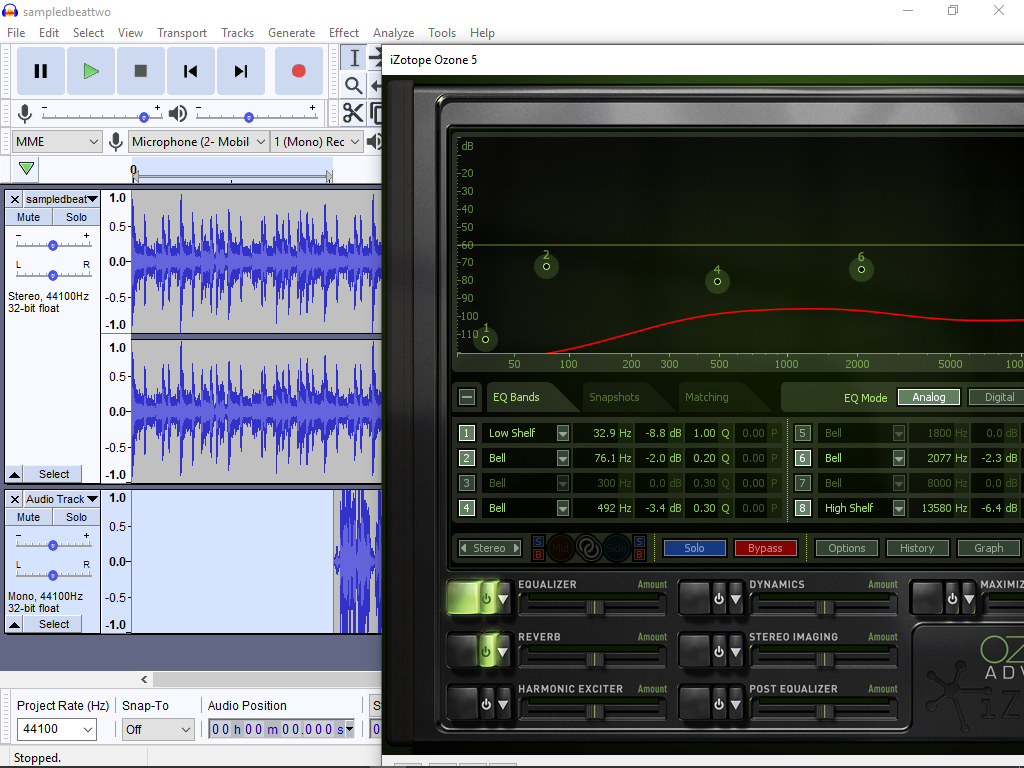Select the magnifier Zoom tool
Screen dimensions: 1024x768
[353, 86]
